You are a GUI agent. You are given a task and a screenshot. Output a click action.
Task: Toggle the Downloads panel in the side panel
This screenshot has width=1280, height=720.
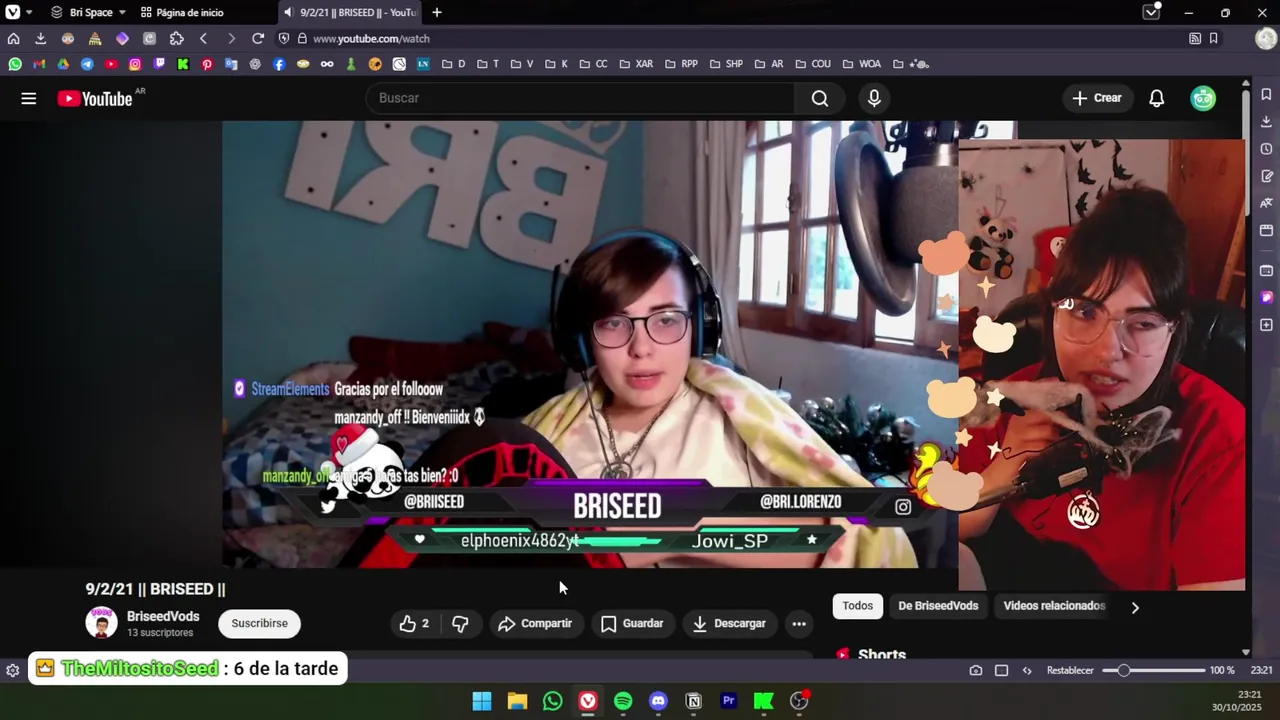pyautogui.click(x=1266, y=121)
